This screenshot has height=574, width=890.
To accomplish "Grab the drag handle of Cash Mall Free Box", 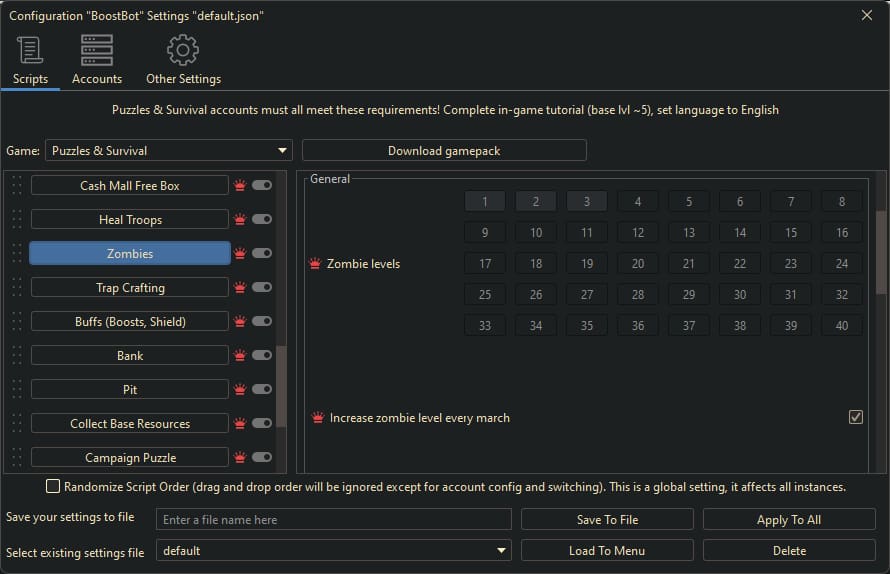I will click(x=17, y=186).
